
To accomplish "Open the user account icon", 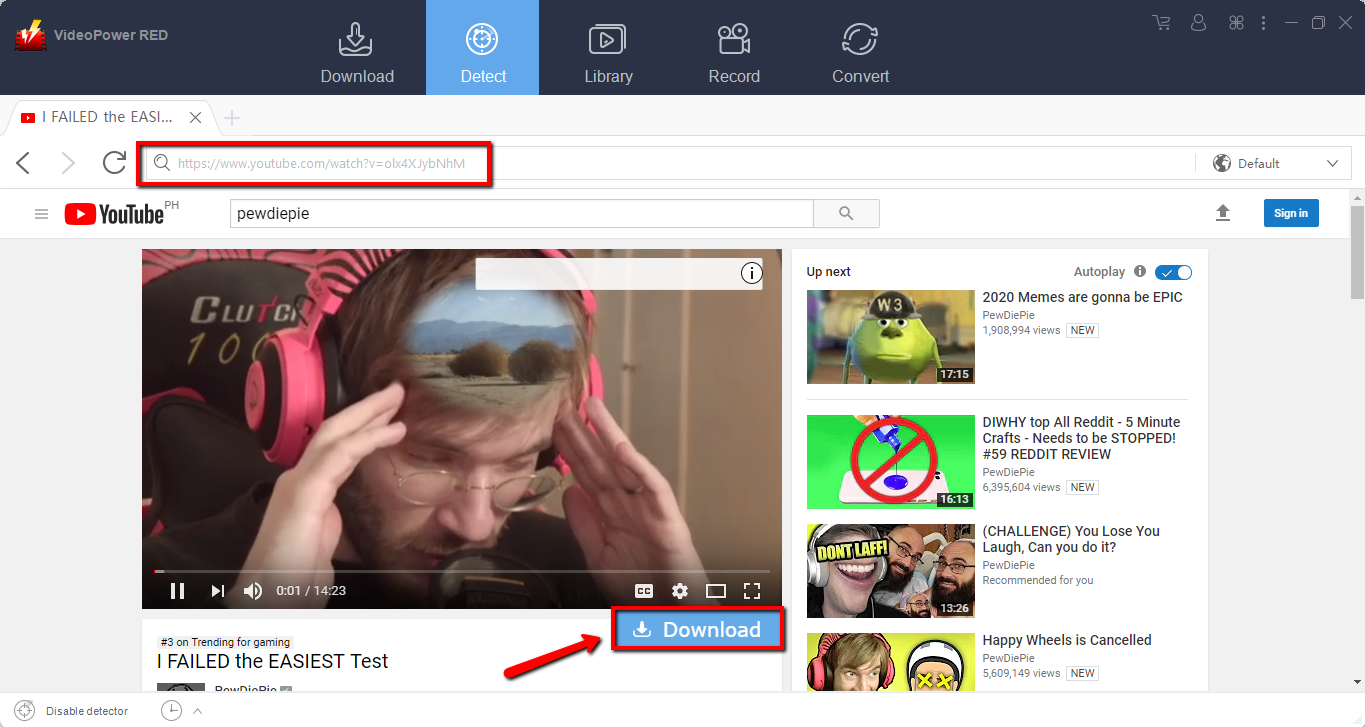I will point(1198,22).
